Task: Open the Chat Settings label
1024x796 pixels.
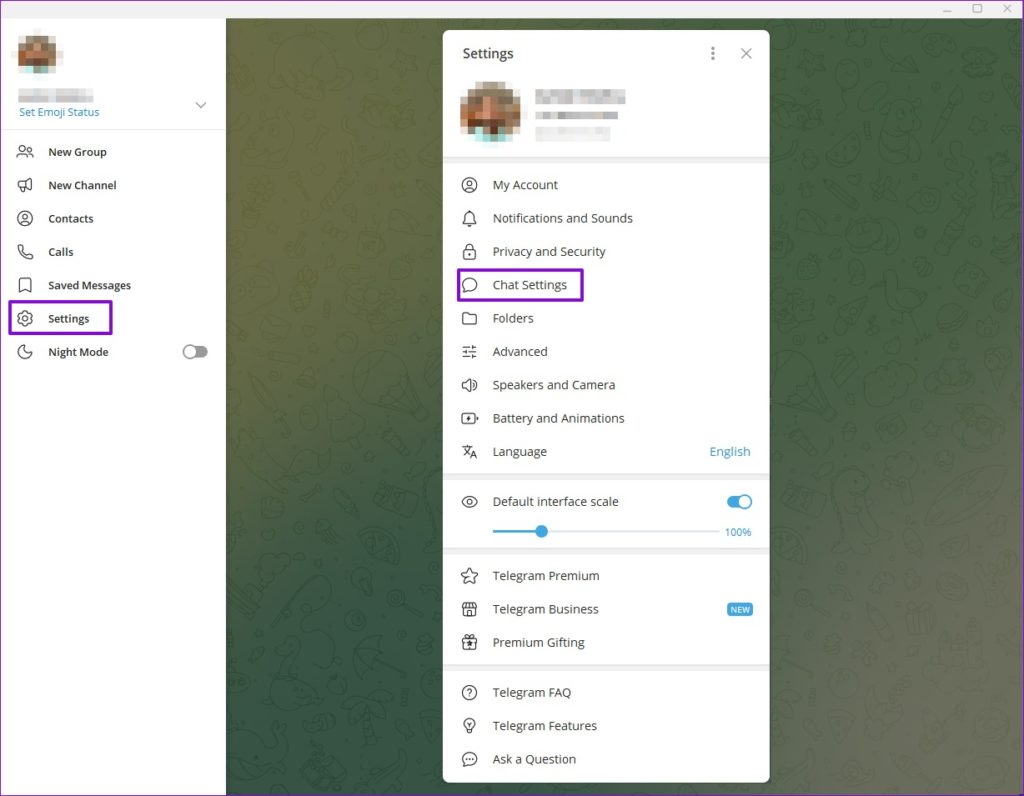Action: click(530, 285)
